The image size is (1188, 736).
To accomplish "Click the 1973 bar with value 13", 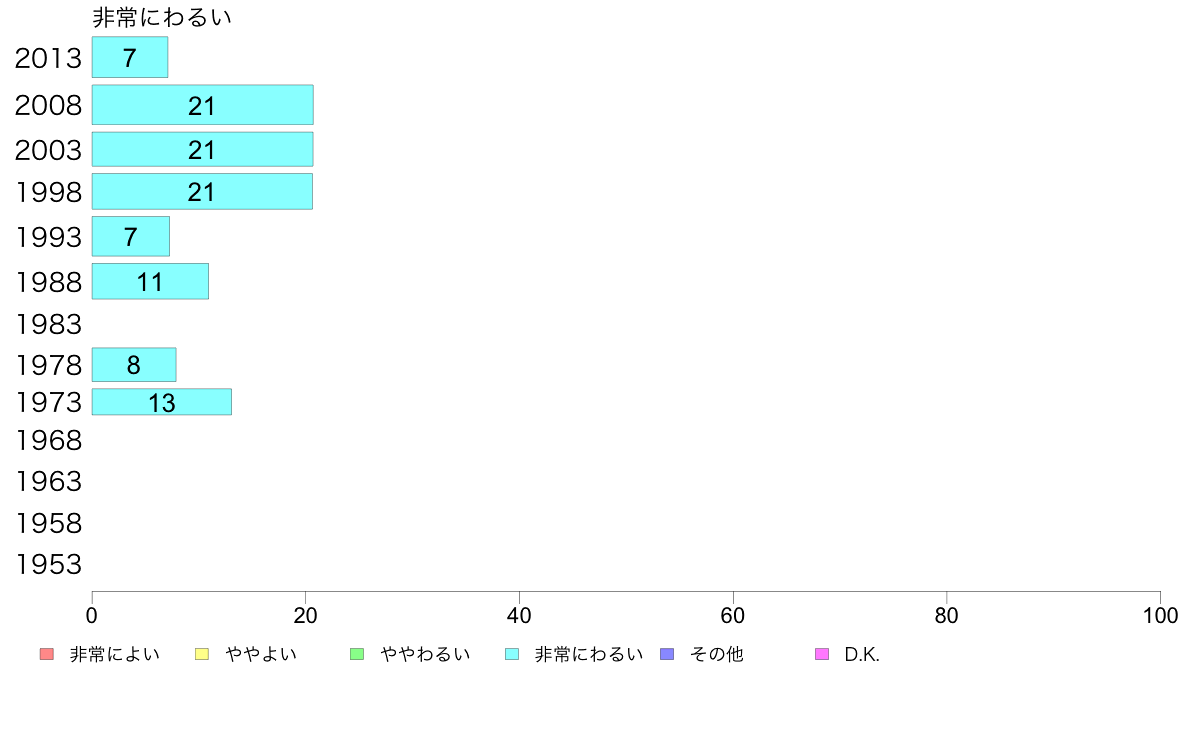I will coord(162,402).
